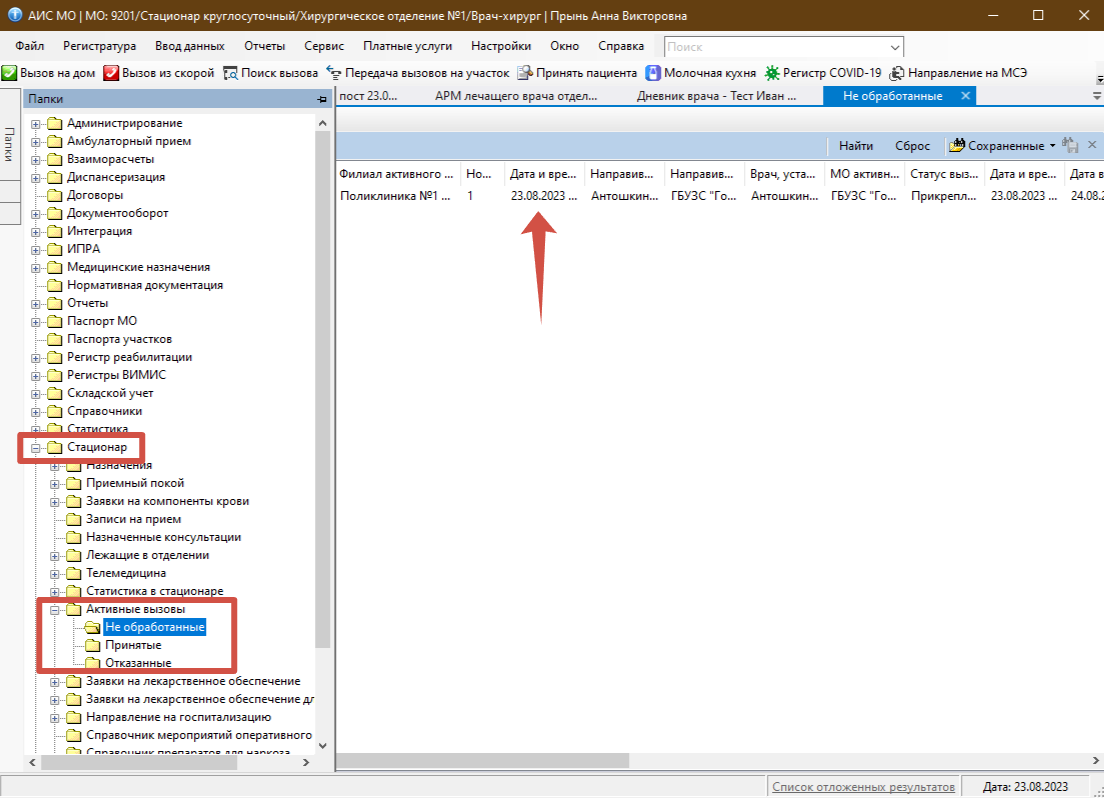Click the 'Не обработанные' open folder icon

click(92, 628)
